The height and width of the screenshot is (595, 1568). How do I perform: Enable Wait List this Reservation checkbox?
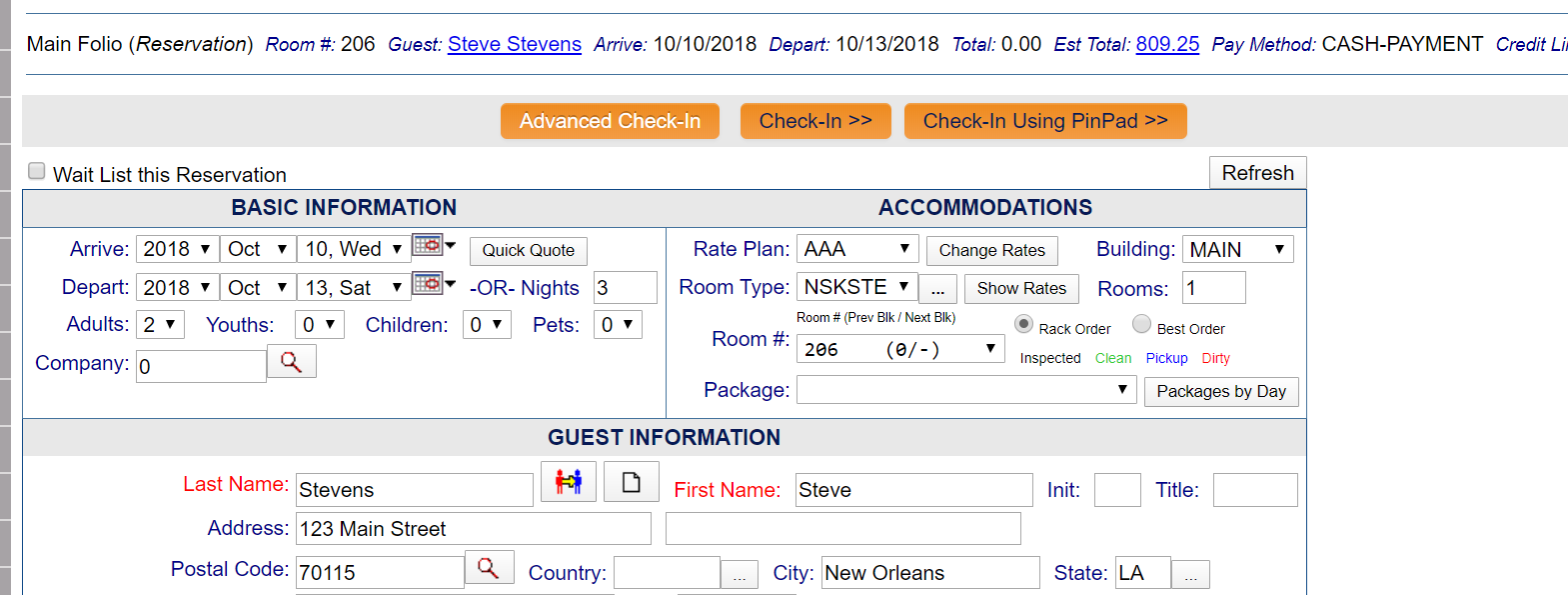(x=37, y=171)
